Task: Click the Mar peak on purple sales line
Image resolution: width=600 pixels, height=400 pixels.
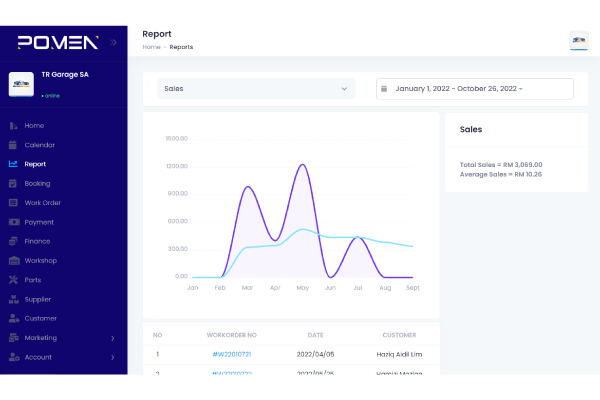Action: click(x=248, y=187)
